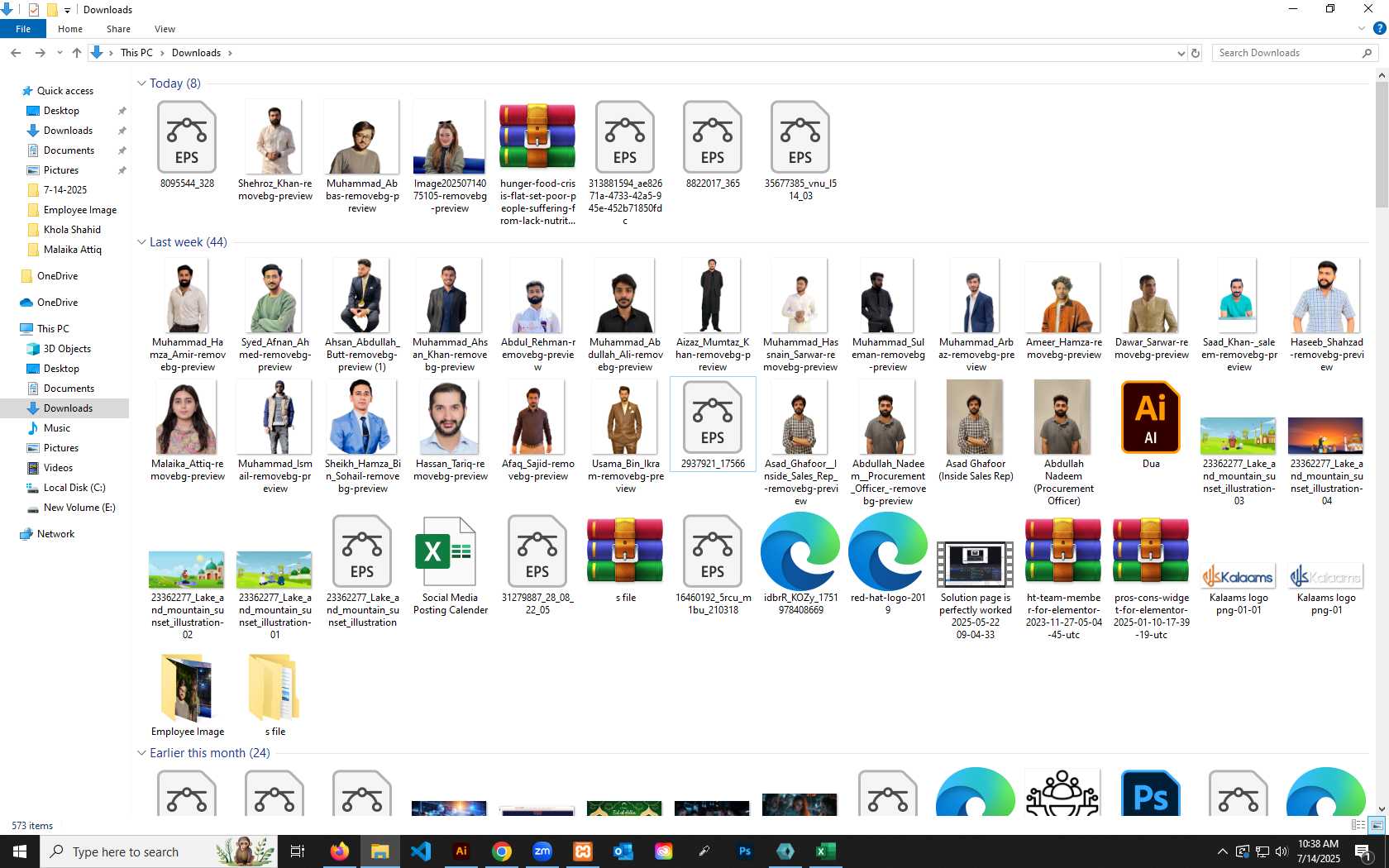Image resolution: width=1389 pixels, height=868 pixels.
Task: Select the 31279887_28_08_22_05 EPS file
Action: pos(537,565)
